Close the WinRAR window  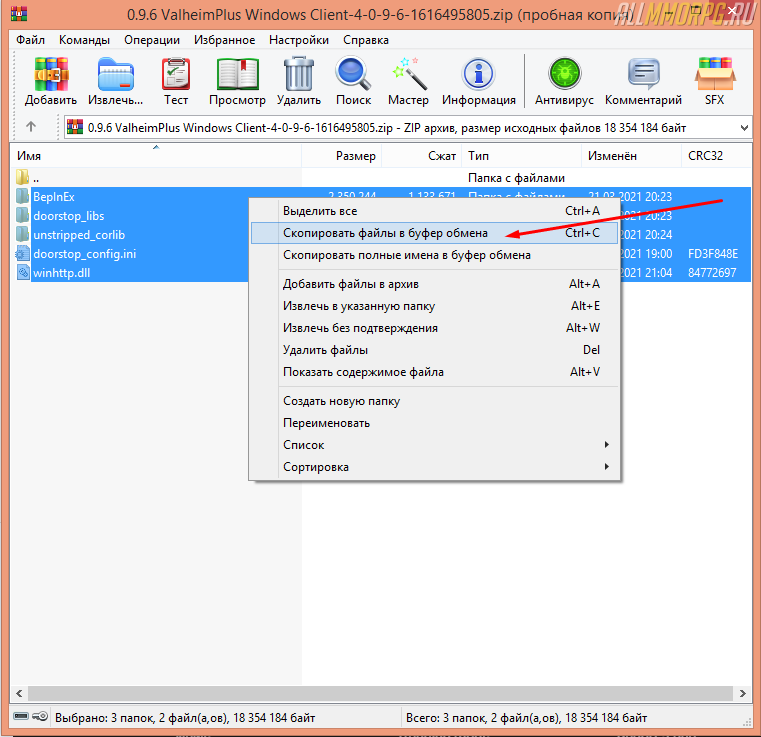pos(732,10)
